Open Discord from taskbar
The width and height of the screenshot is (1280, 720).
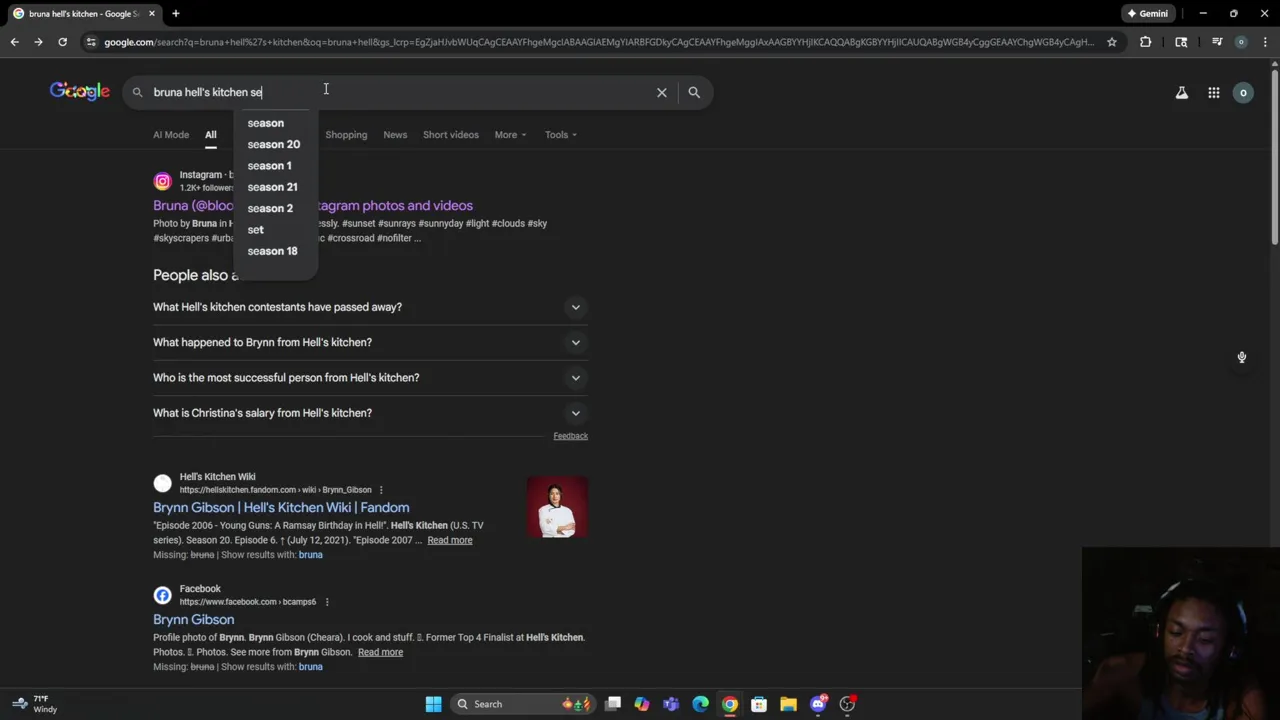(818, 704)
